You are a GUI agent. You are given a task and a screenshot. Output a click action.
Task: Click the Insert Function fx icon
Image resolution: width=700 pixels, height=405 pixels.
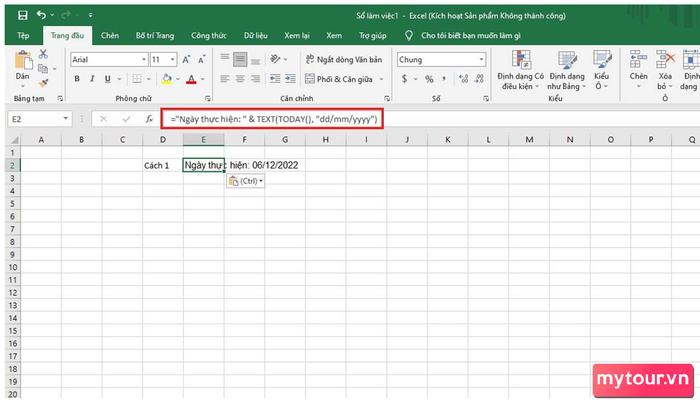(149, 119)
